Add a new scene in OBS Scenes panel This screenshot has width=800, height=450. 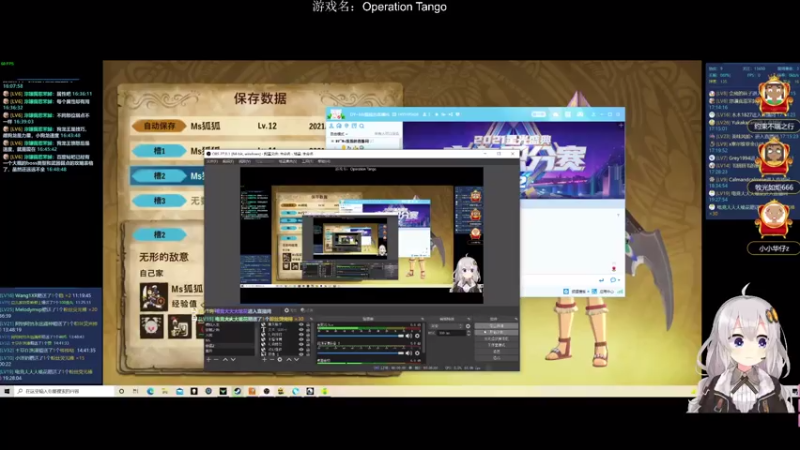point(209,360)
